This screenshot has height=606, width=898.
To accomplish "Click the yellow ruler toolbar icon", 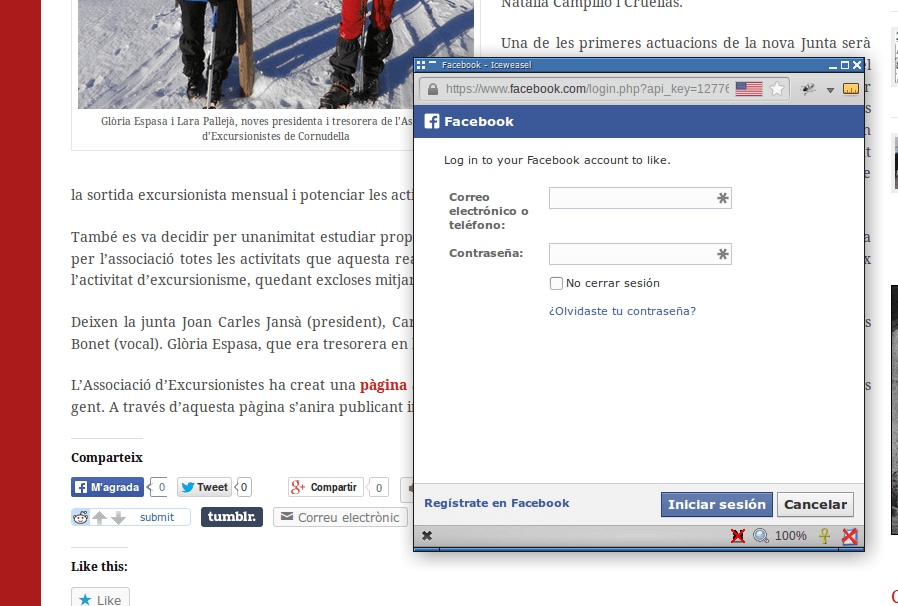I will tap(851, 89).
